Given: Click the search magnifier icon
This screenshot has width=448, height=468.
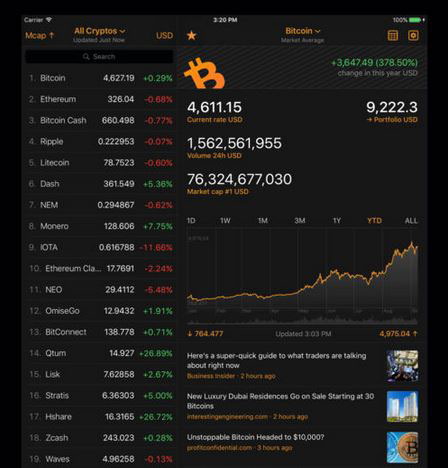Looking at the screenshot, I should (x=86, y=57).
